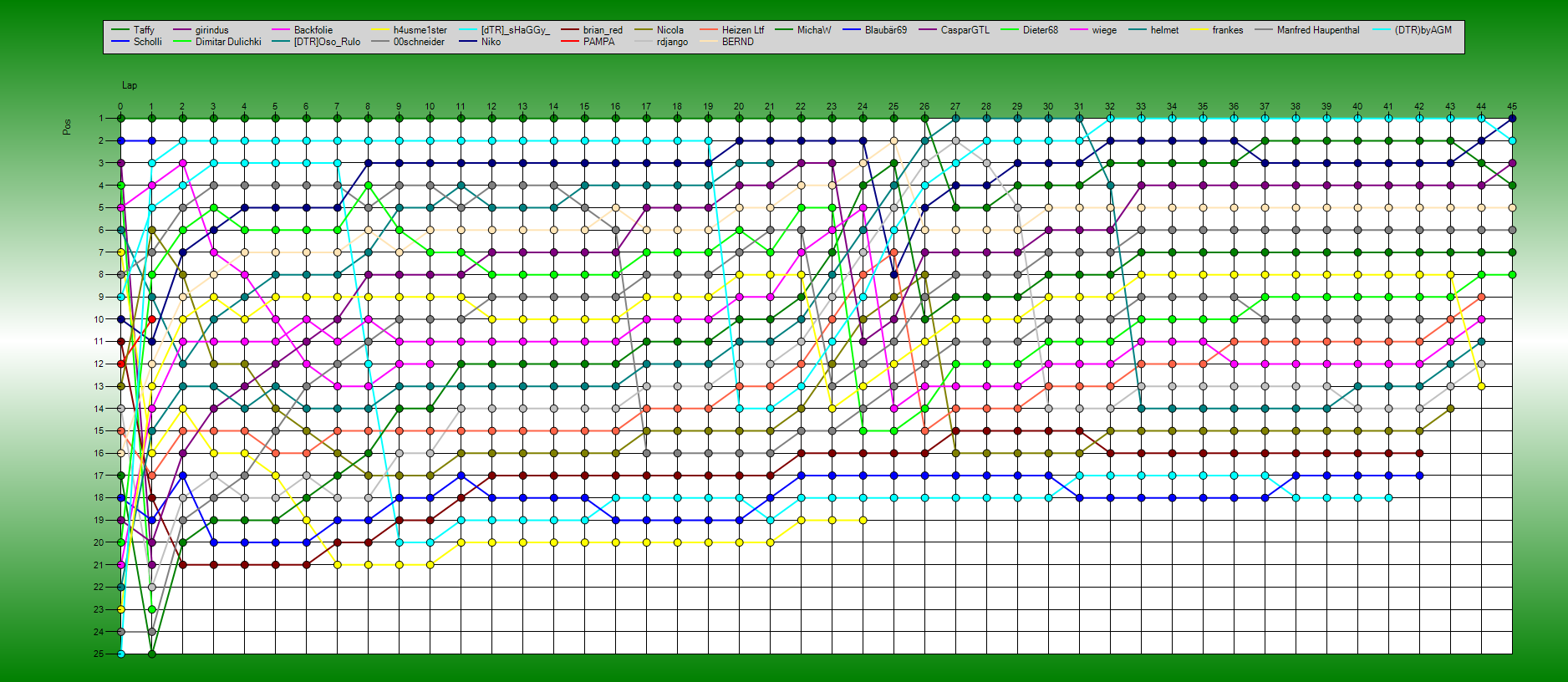1568x682 pixels.
Task: Select [DTR]Oso_Rulo in the legend
Action: tap(327, 42)
